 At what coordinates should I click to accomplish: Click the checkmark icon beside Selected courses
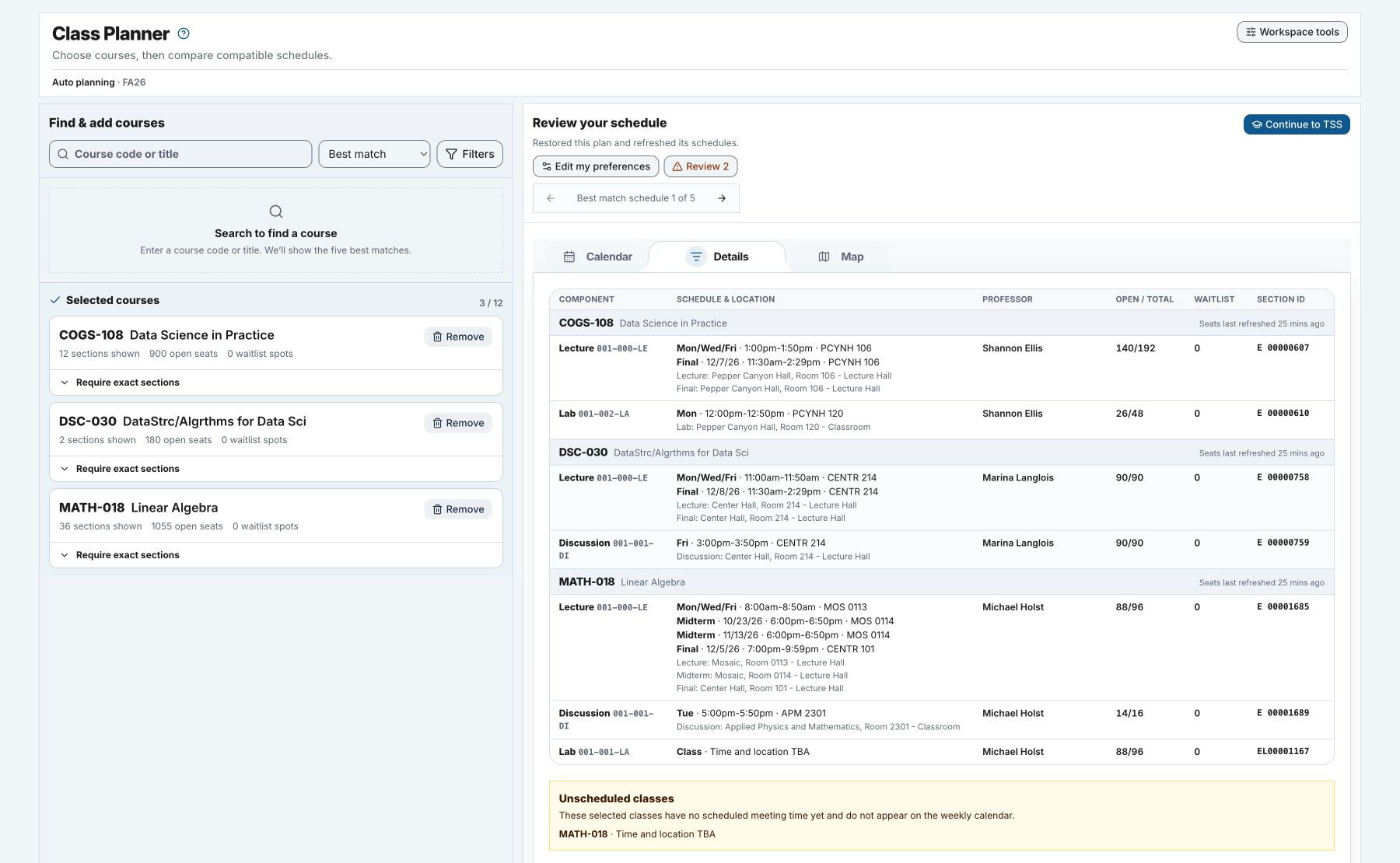[55, 300]
